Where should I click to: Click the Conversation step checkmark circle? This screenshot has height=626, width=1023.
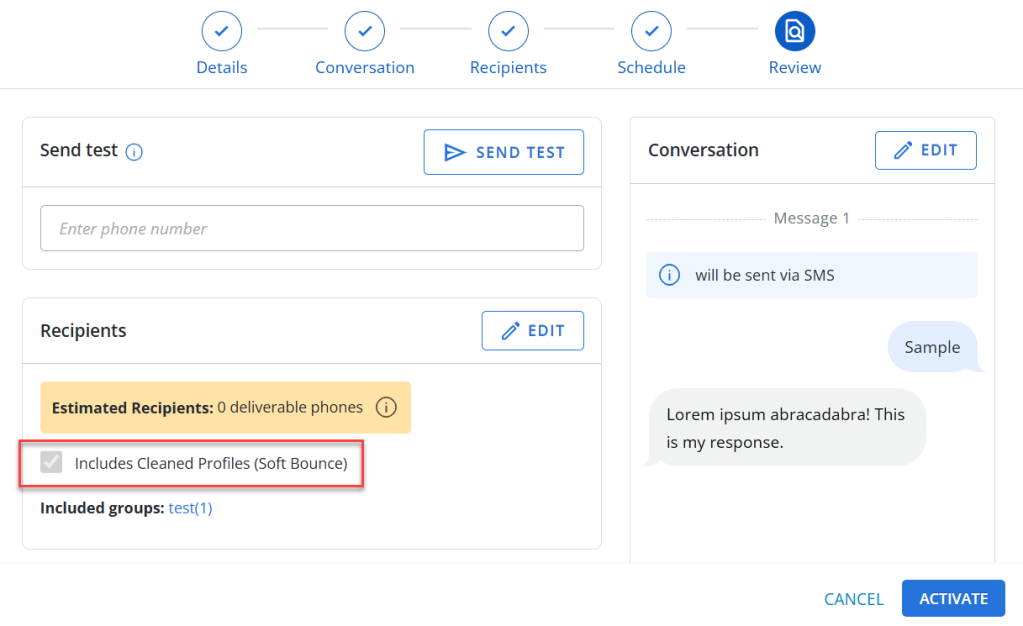[365, 31]
